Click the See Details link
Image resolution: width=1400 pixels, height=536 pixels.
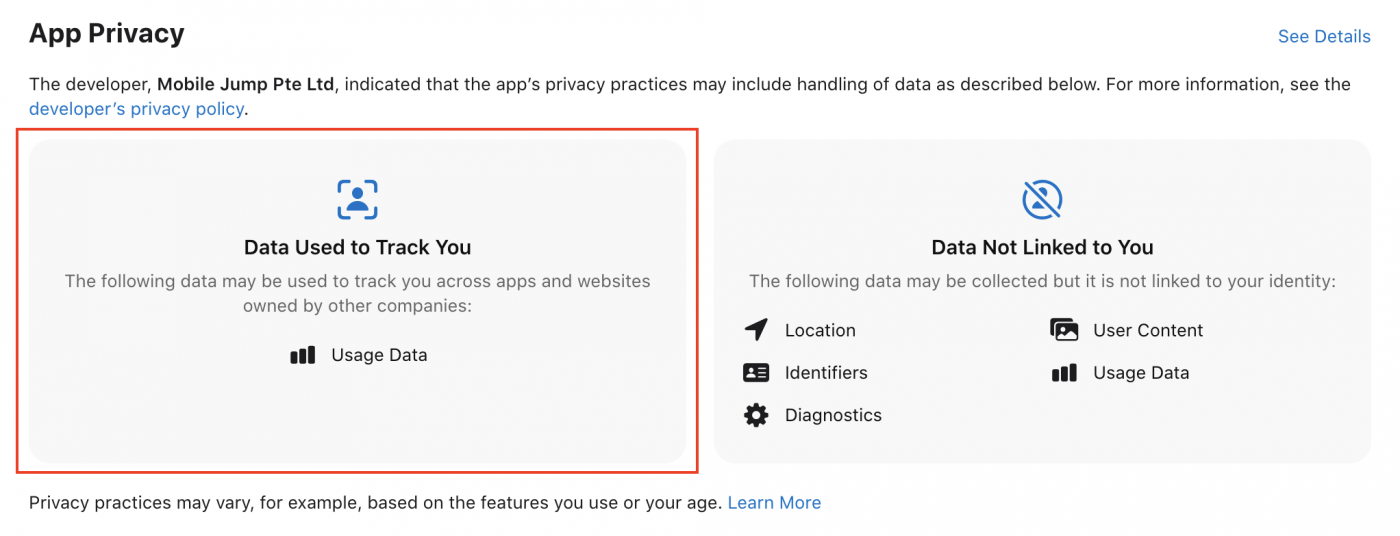(1323, 36)
